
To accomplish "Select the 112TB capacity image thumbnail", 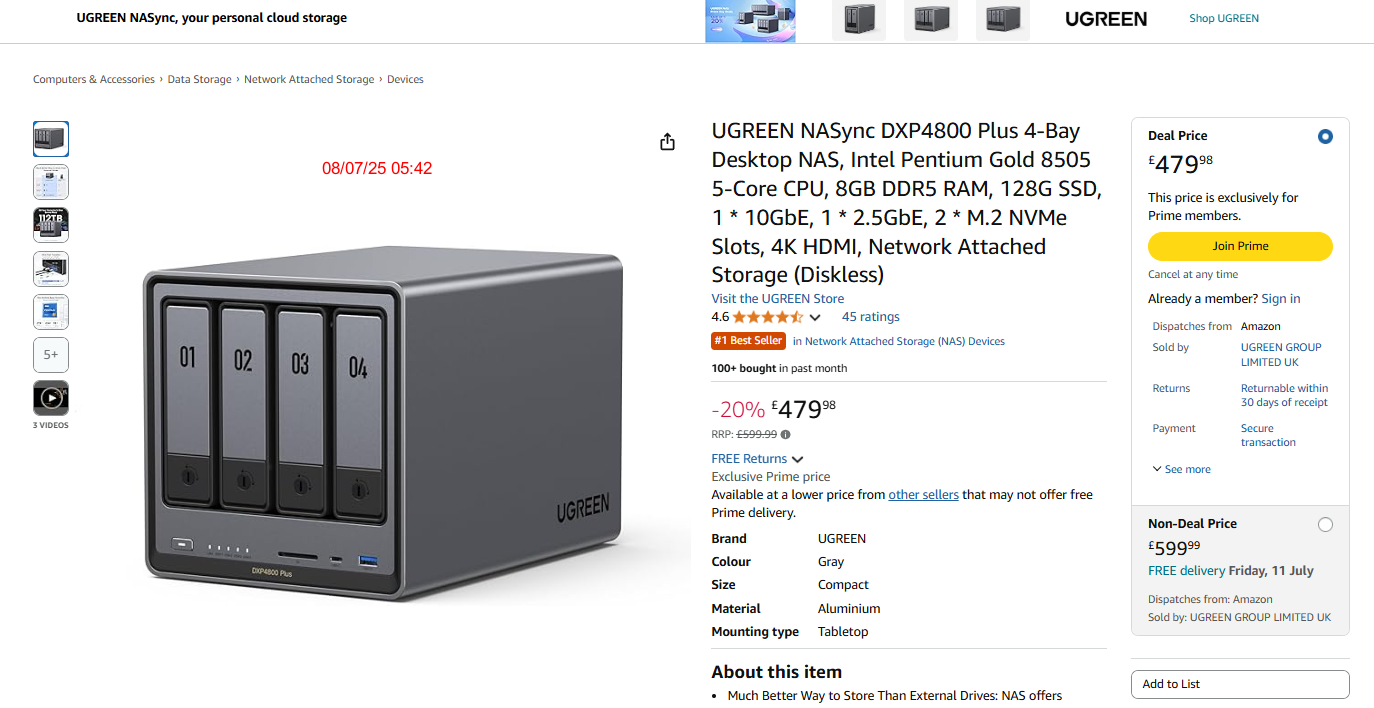I will coord(51,225).
